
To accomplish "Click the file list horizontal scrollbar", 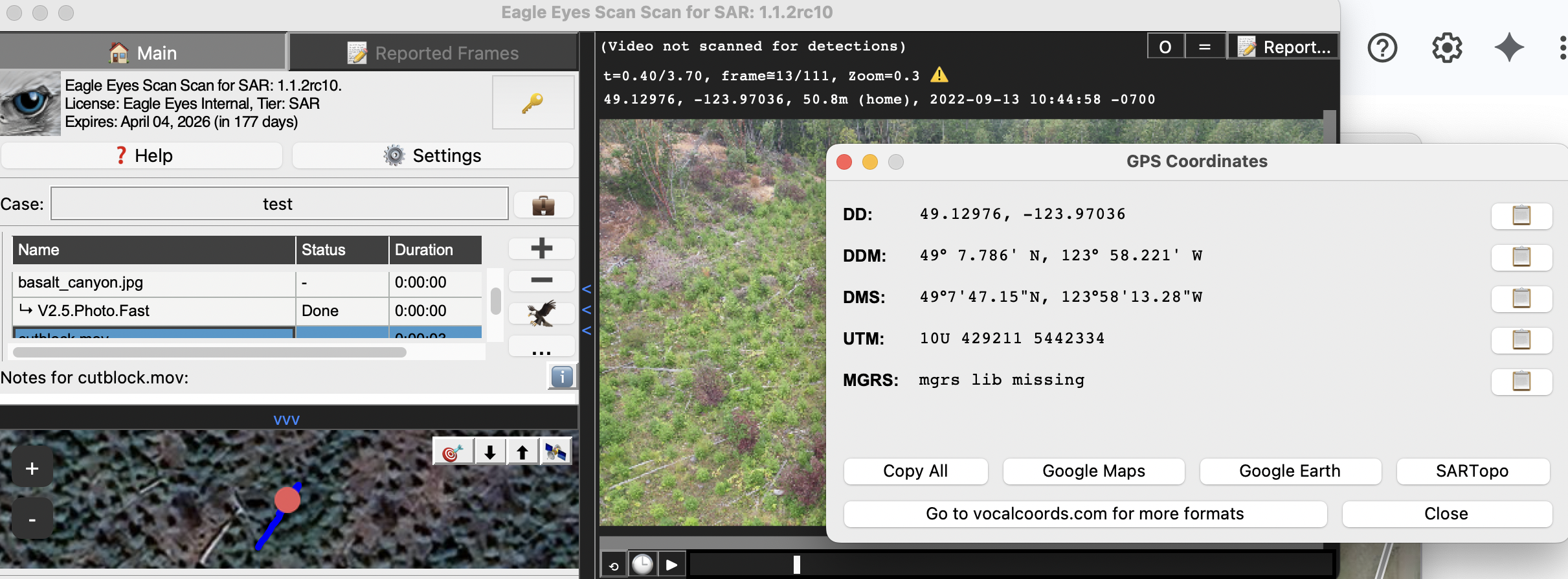I will [210, 352].
